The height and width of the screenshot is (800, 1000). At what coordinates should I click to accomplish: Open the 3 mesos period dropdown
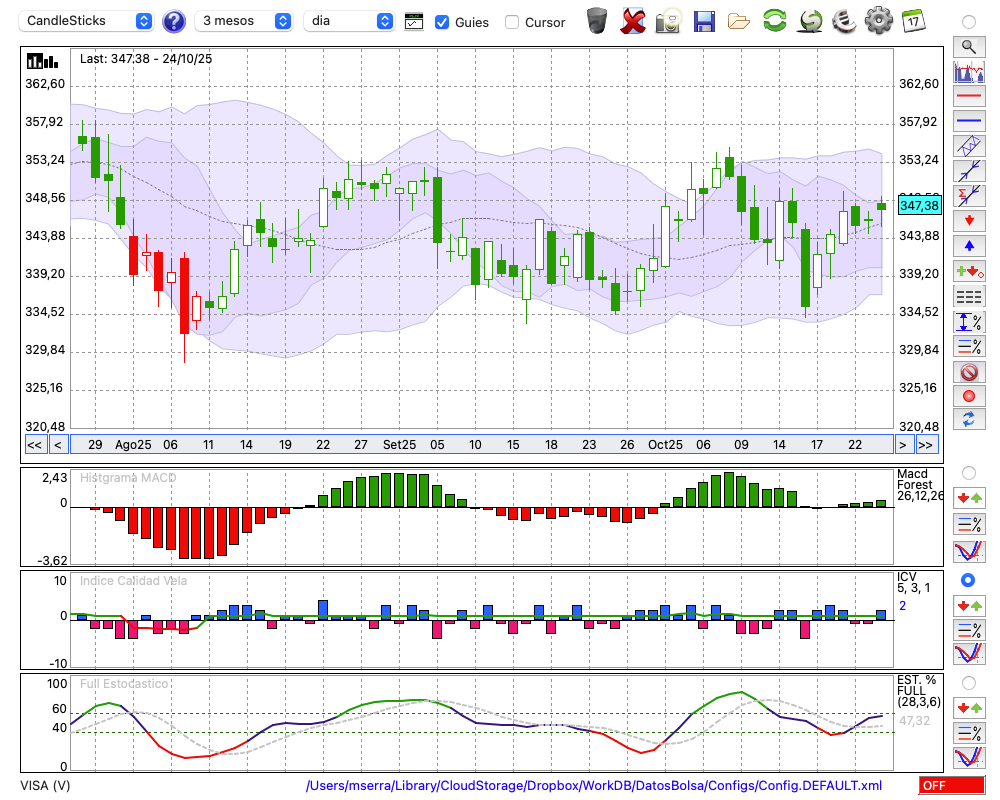243,21
